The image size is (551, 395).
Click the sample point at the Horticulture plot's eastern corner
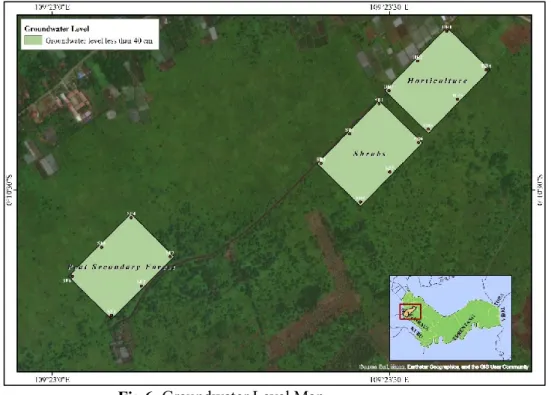click(x=487, y=69)
